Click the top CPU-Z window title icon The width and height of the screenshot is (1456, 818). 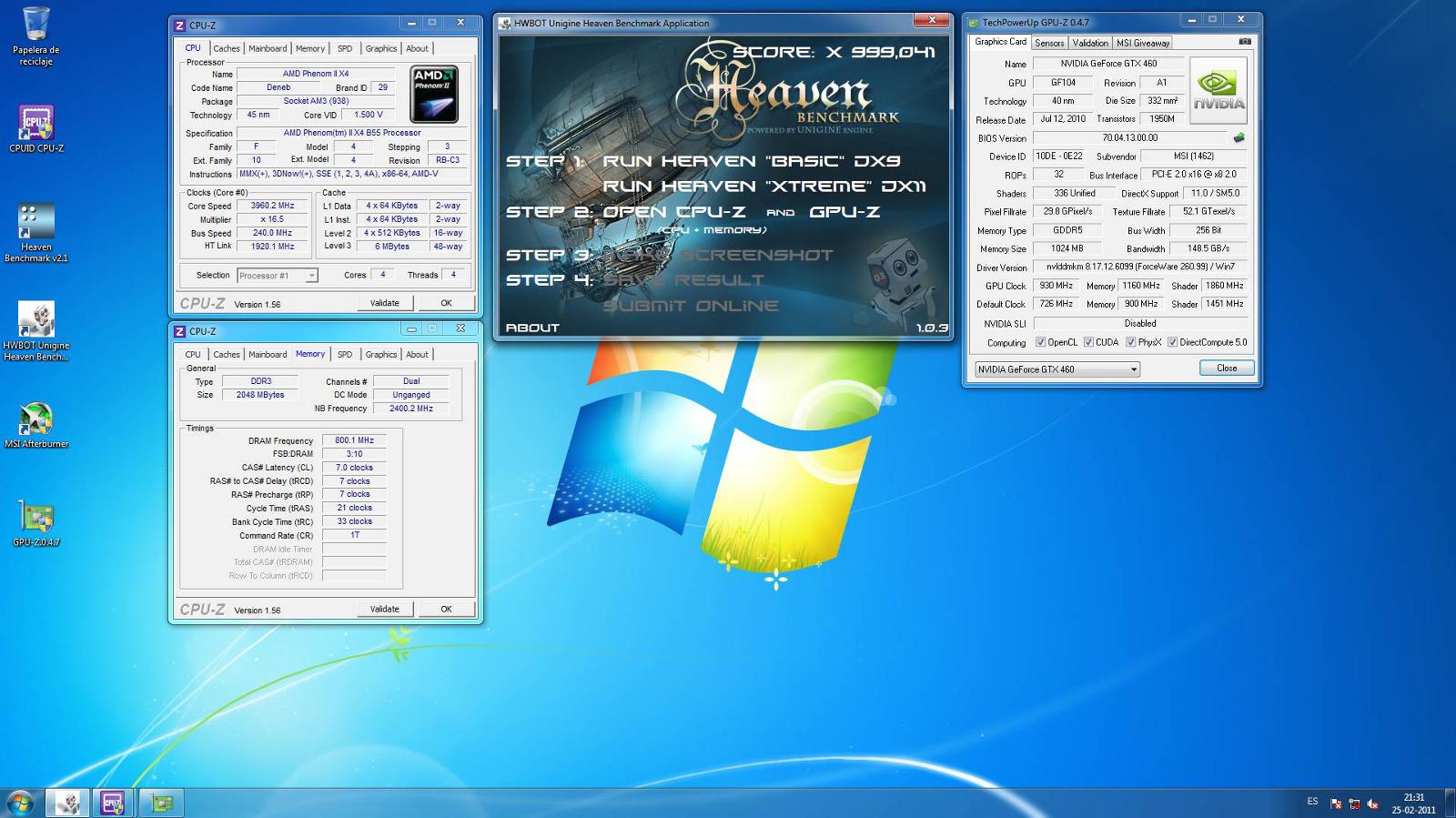pyautogui.click(x=179, y=25)
